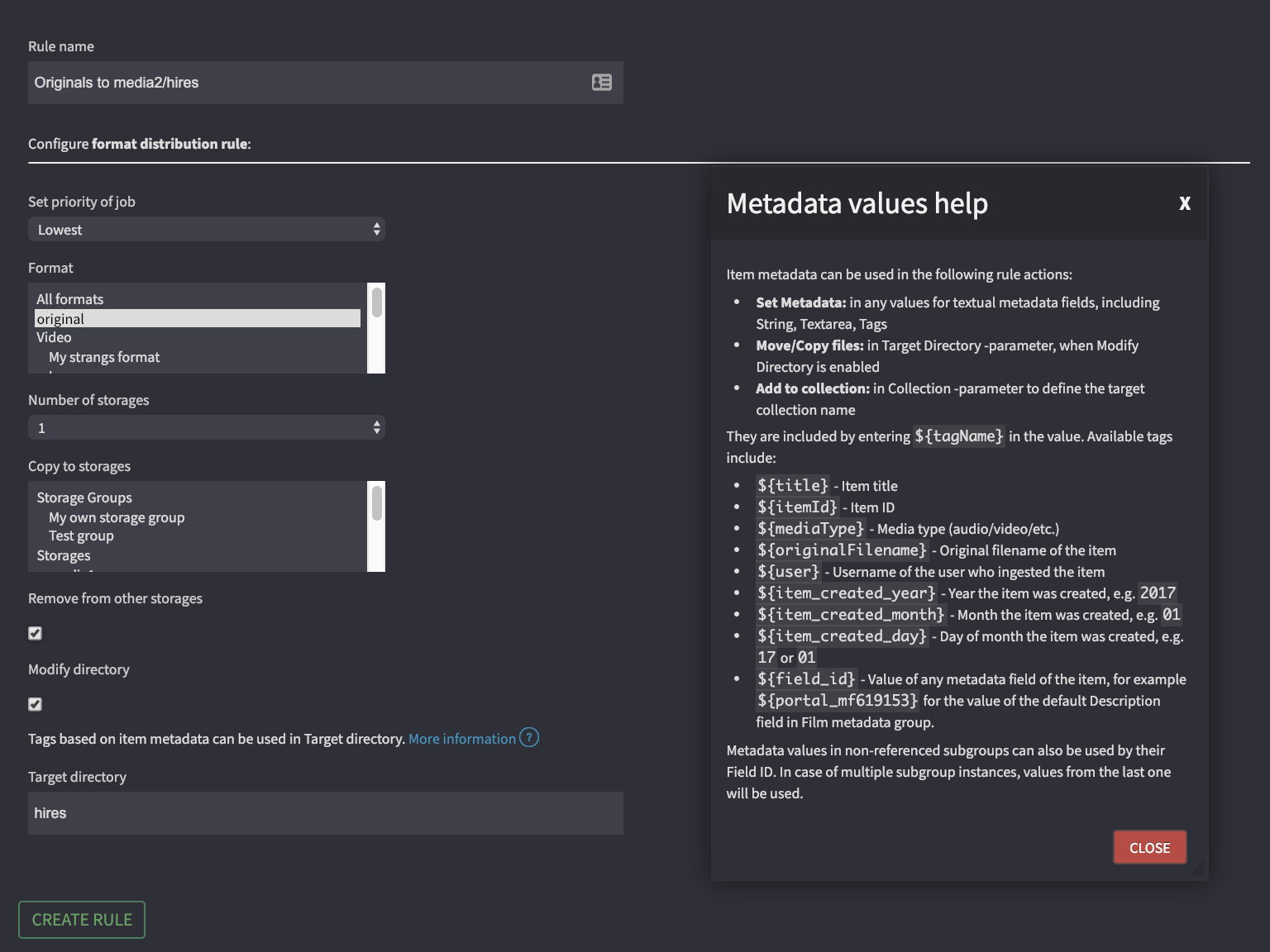Click the ${user} tag
This screenshot has width=1270, height=952.
(788, 571)
